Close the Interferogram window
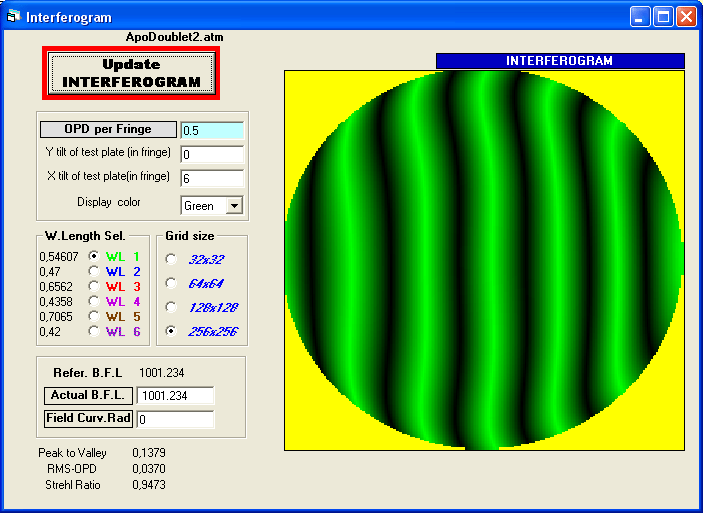 [686, 17]
